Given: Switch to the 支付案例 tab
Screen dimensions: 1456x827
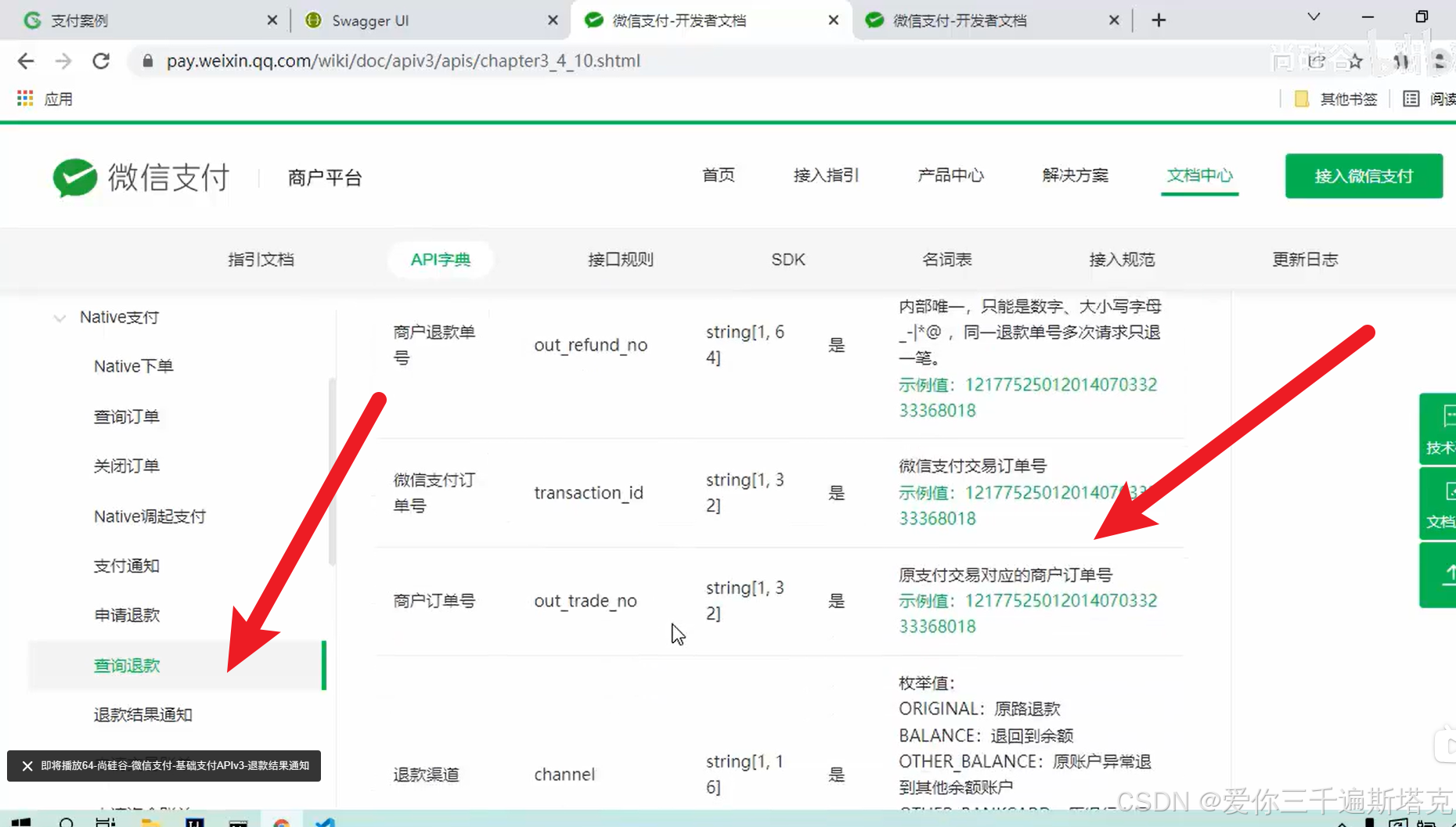Looking at the screenshot, I should click(149, 20).
